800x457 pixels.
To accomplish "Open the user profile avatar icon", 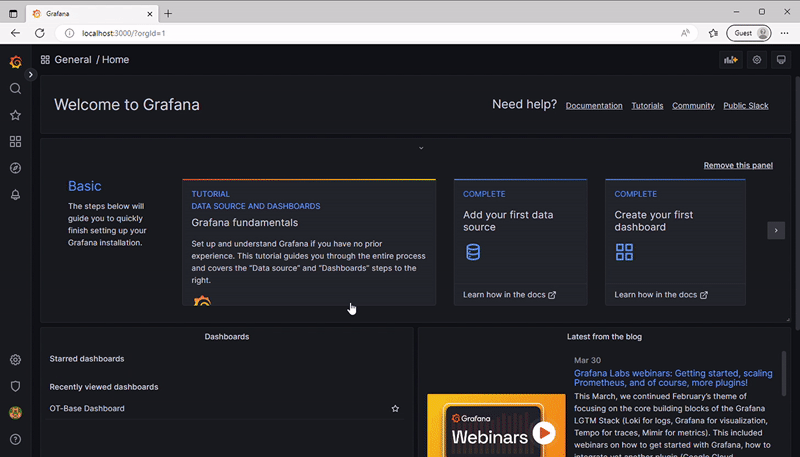I will pos(15,413).
